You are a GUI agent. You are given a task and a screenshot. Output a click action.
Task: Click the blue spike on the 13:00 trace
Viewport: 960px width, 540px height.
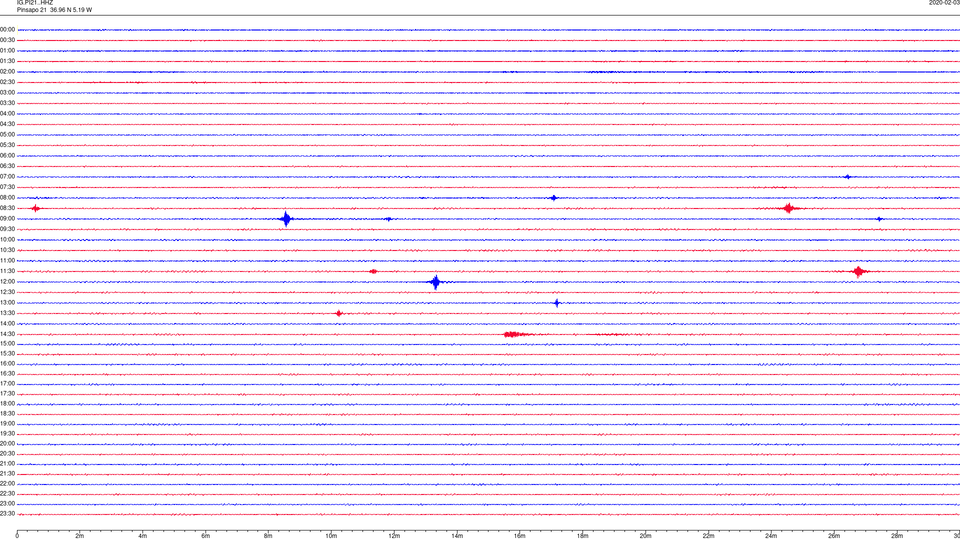pyautogui.click(x=557, y=302)
